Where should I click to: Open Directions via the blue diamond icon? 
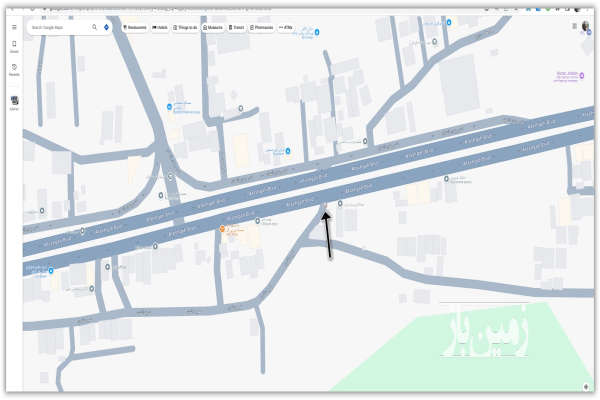click(x=106, y=27)
